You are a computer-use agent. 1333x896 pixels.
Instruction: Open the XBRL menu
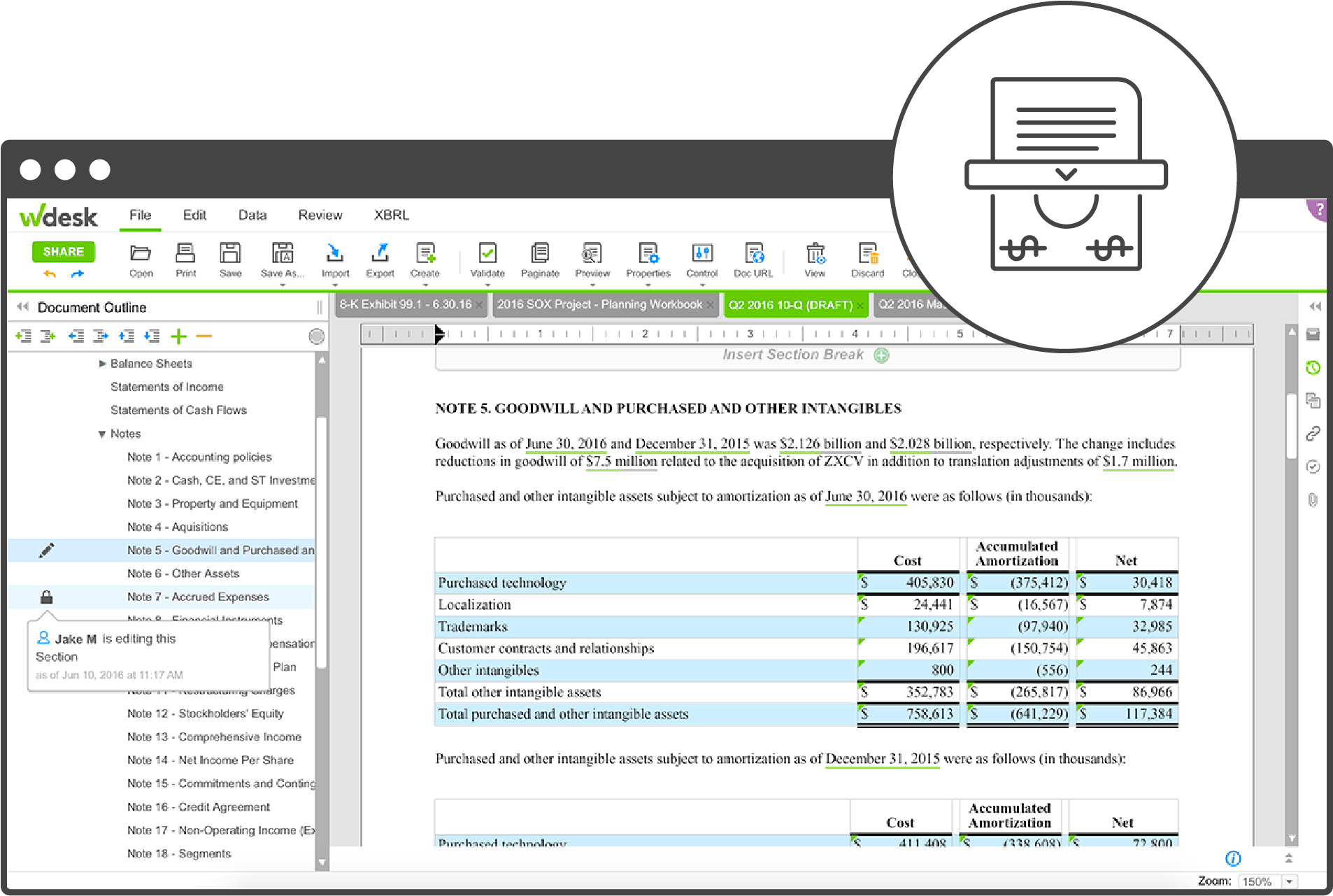pos(391,215)
